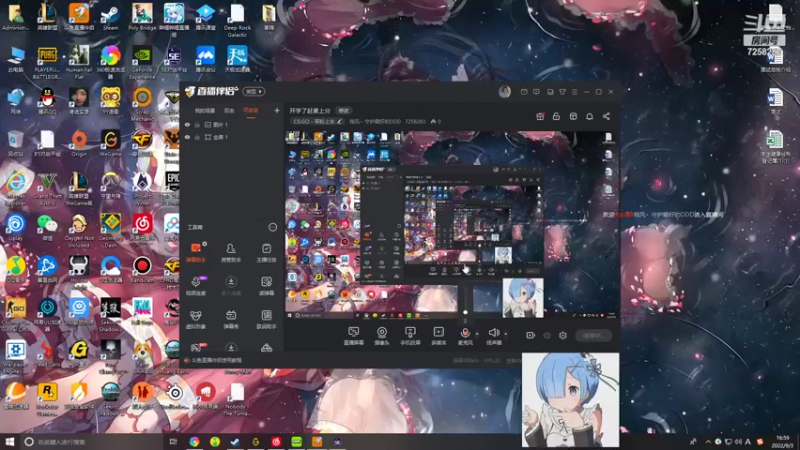Expand speaker options arrow
This screenshot has width=800, height=450.
tap(506, 334)
